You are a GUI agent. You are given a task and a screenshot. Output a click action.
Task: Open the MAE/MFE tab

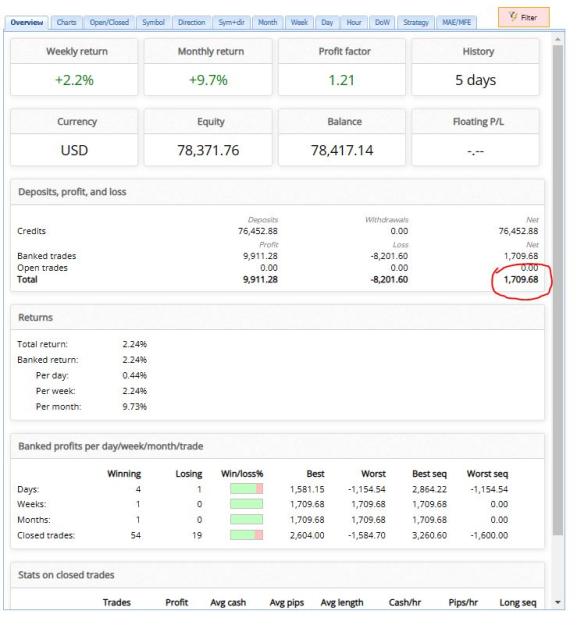pyautogui.click(x=457, y=22)
